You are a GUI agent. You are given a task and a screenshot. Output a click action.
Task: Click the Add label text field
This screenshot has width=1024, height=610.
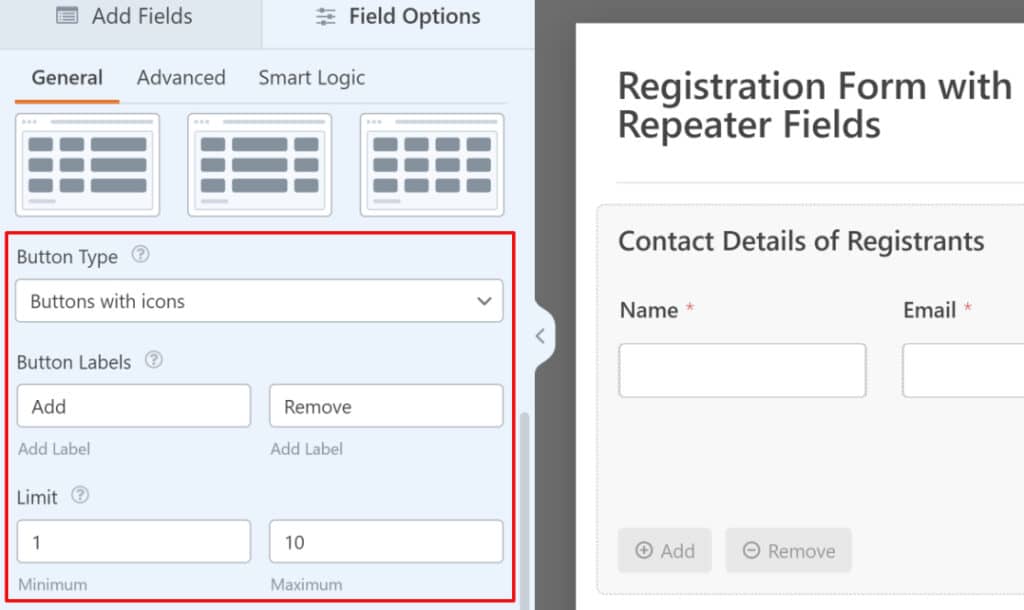click(x=134, y=406)
